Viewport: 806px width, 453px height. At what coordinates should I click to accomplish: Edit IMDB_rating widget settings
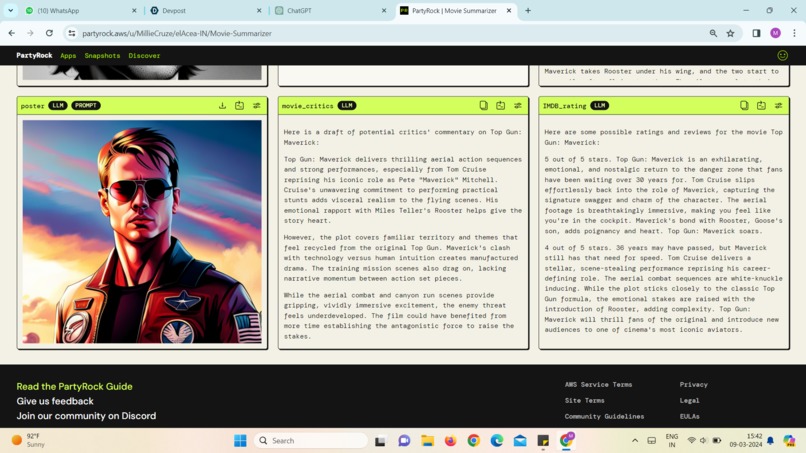778,105
